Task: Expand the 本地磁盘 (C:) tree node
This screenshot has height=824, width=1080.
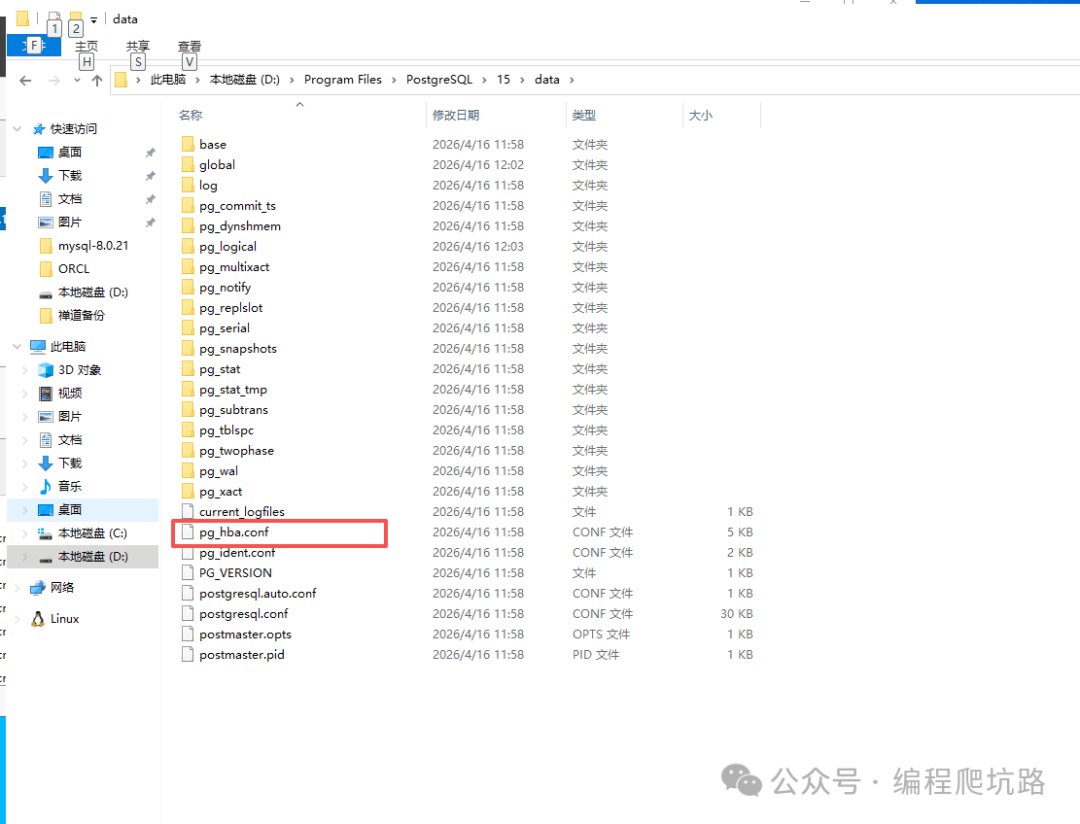Action: tap(26, 533)
